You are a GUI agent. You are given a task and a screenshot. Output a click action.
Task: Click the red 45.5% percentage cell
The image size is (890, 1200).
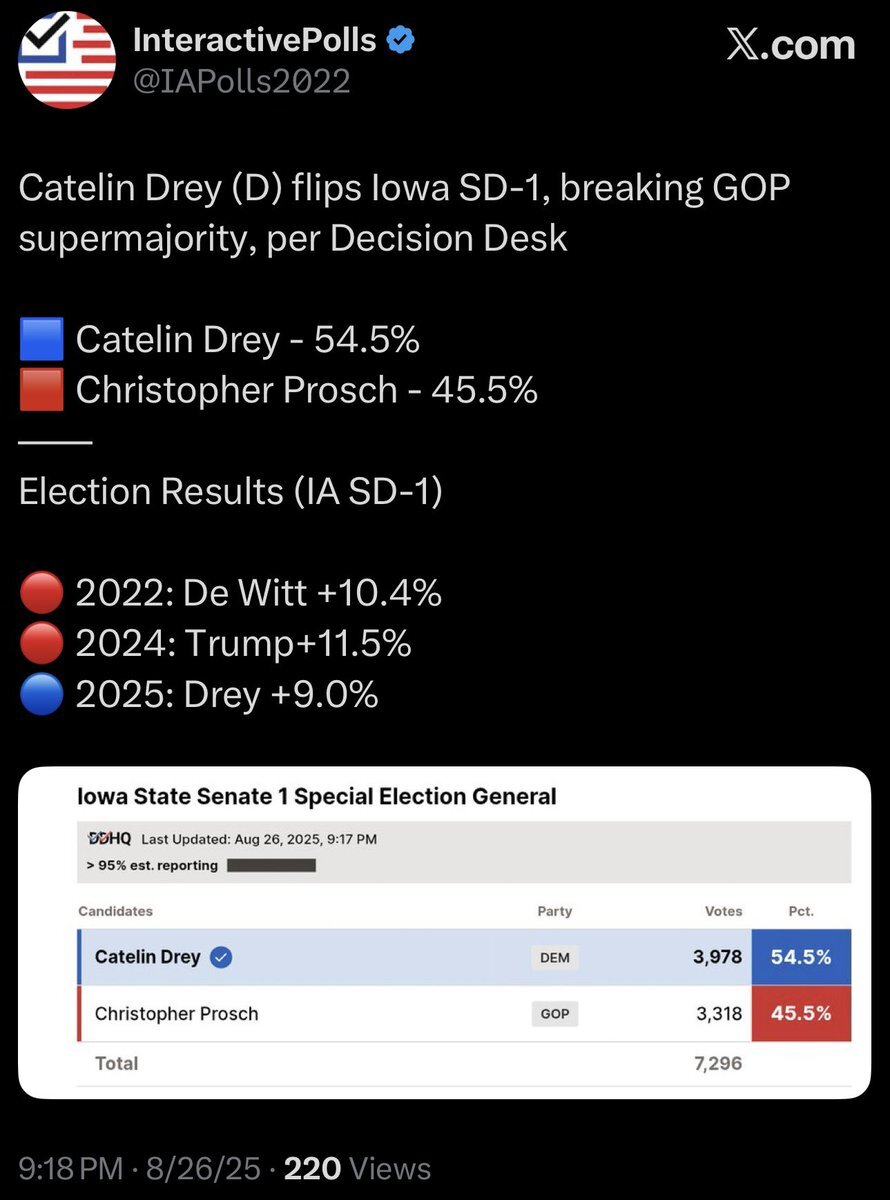click(801, 1013)
